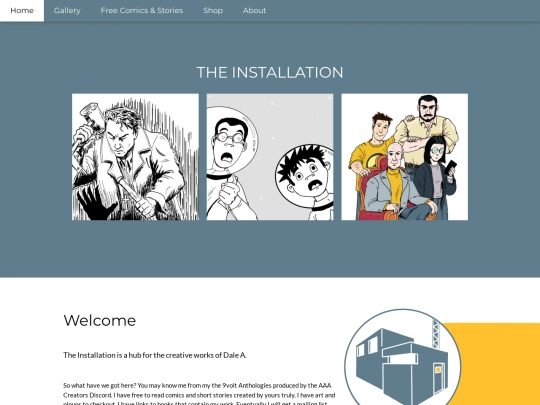Open the astronauts in space helmets comic image
Screen dimensions: 540x405
point(270,157)
